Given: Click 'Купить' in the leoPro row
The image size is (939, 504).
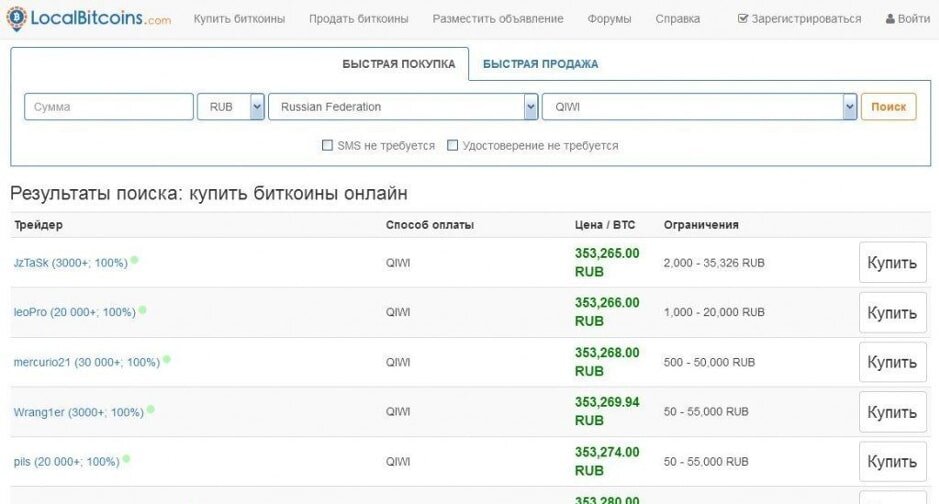Looking at the screenshot, I should tap(892, 312).
